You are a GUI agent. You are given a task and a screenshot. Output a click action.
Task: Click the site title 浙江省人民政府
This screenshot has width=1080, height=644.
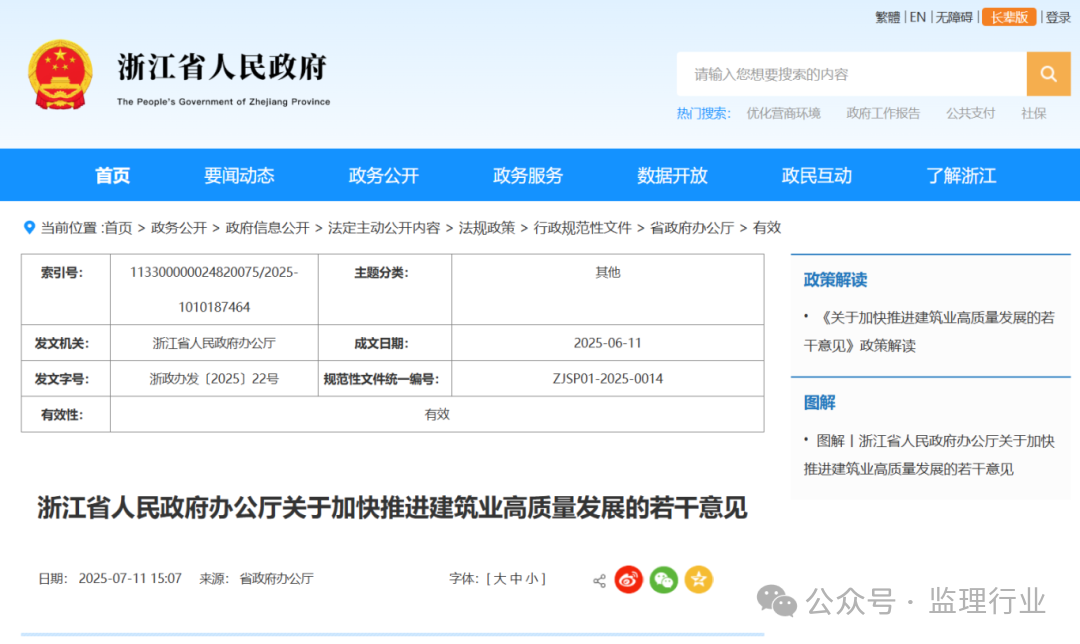coord(222,67)
